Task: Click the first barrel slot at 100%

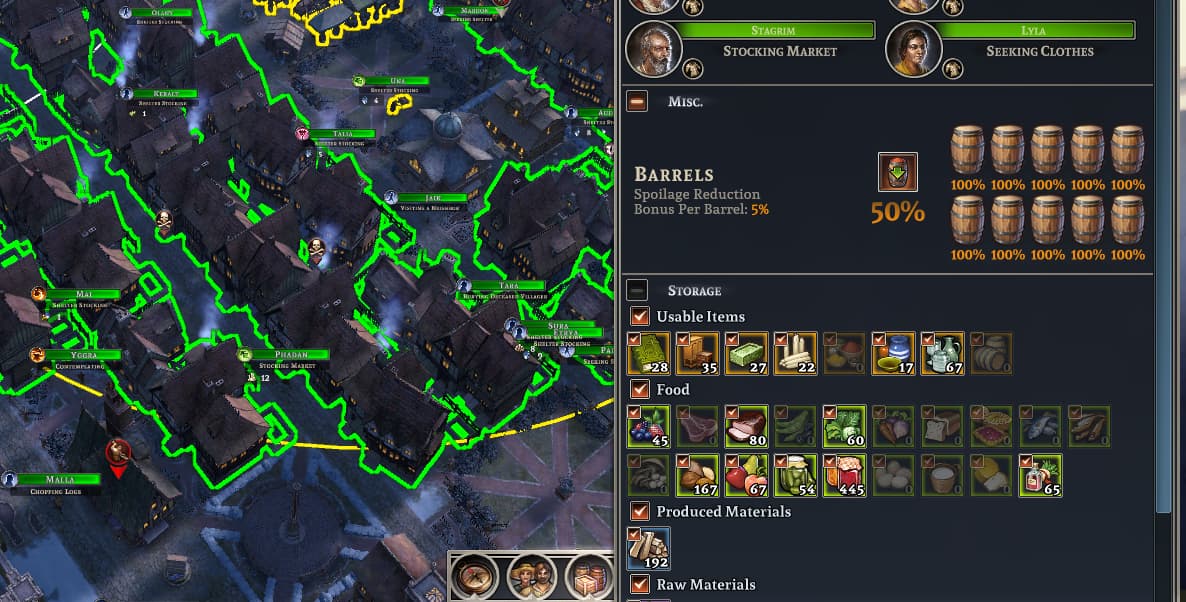Action: [x=967, y=150]
